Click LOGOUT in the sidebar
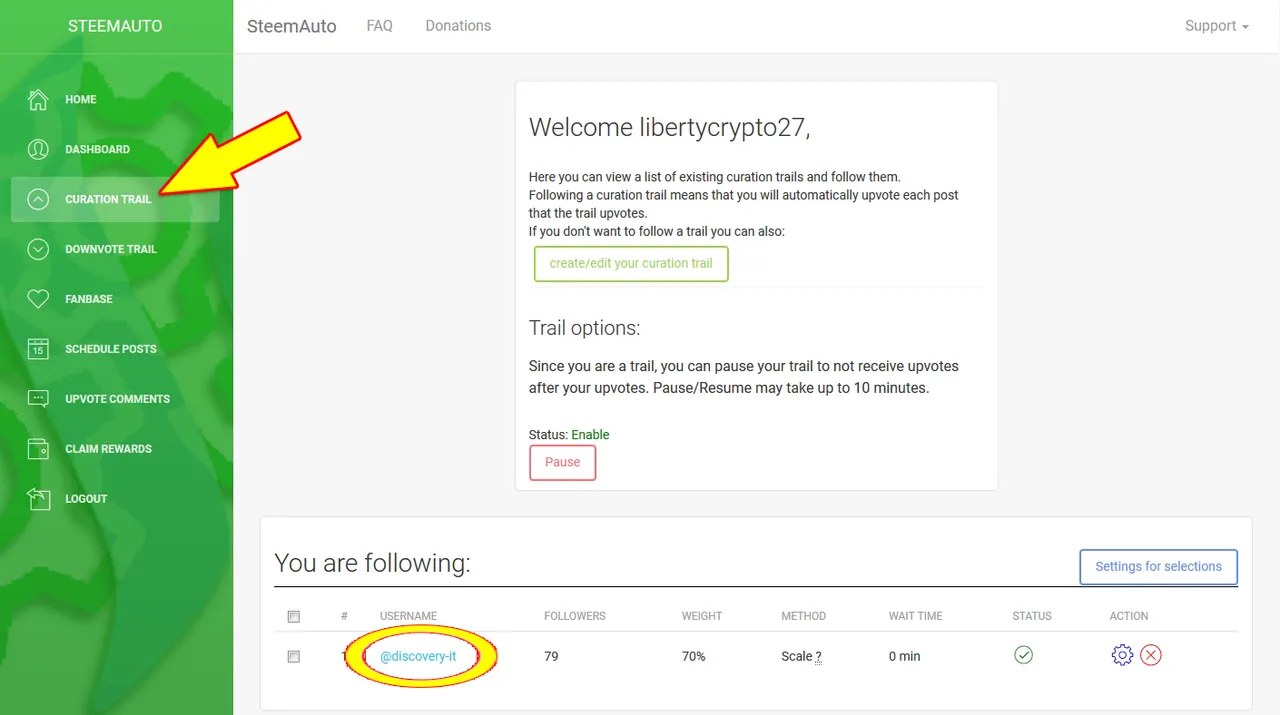This screenshot has height=715, width=1280. (115, 499)
